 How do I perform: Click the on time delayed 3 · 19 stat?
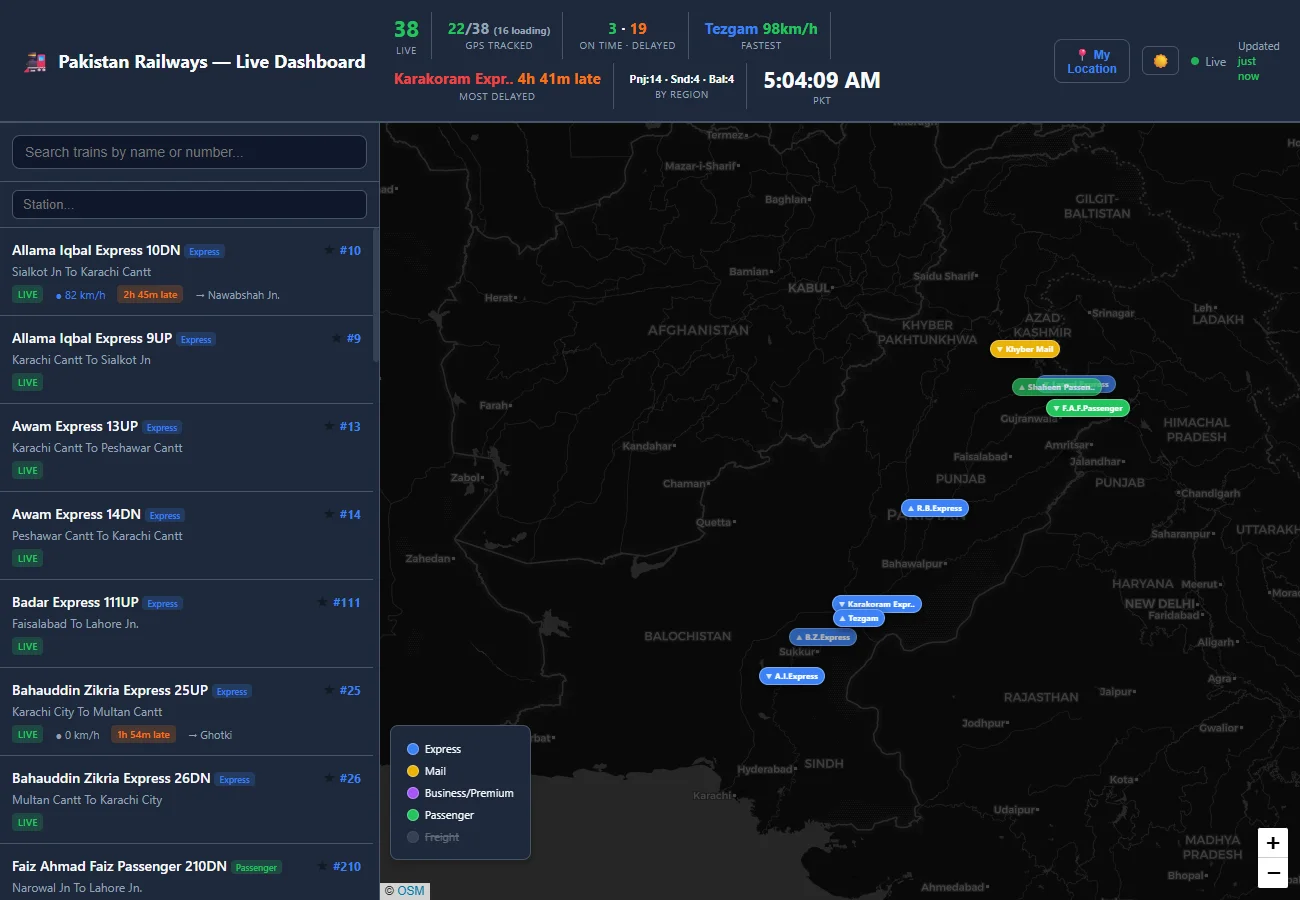627,36
